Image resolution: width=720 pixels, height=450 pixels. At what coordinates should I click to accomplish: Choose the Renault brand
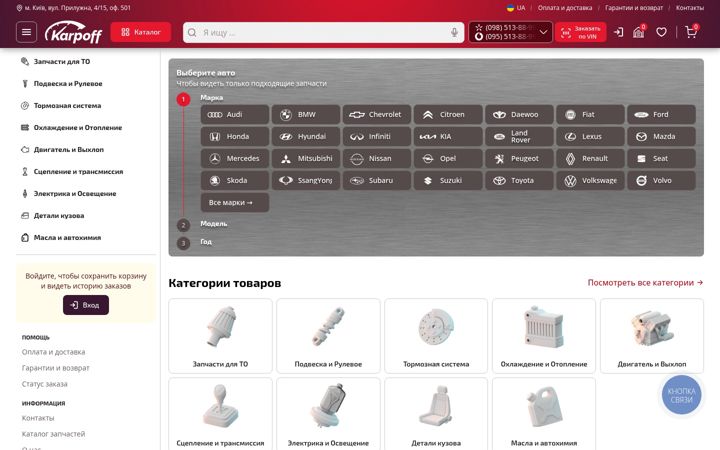click(x=591, y=158)
